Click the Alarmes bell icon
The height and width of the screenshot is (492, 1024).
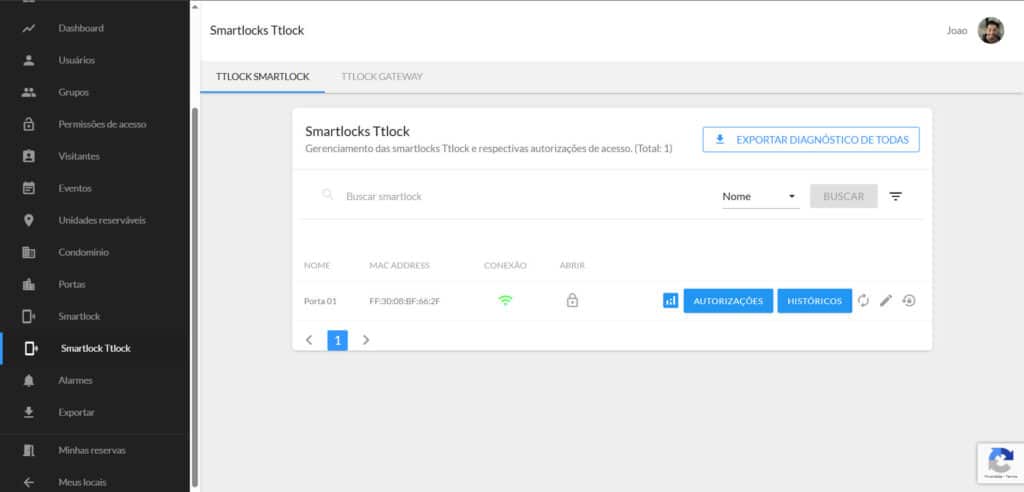pyautogui.click(x=29, y=380)
